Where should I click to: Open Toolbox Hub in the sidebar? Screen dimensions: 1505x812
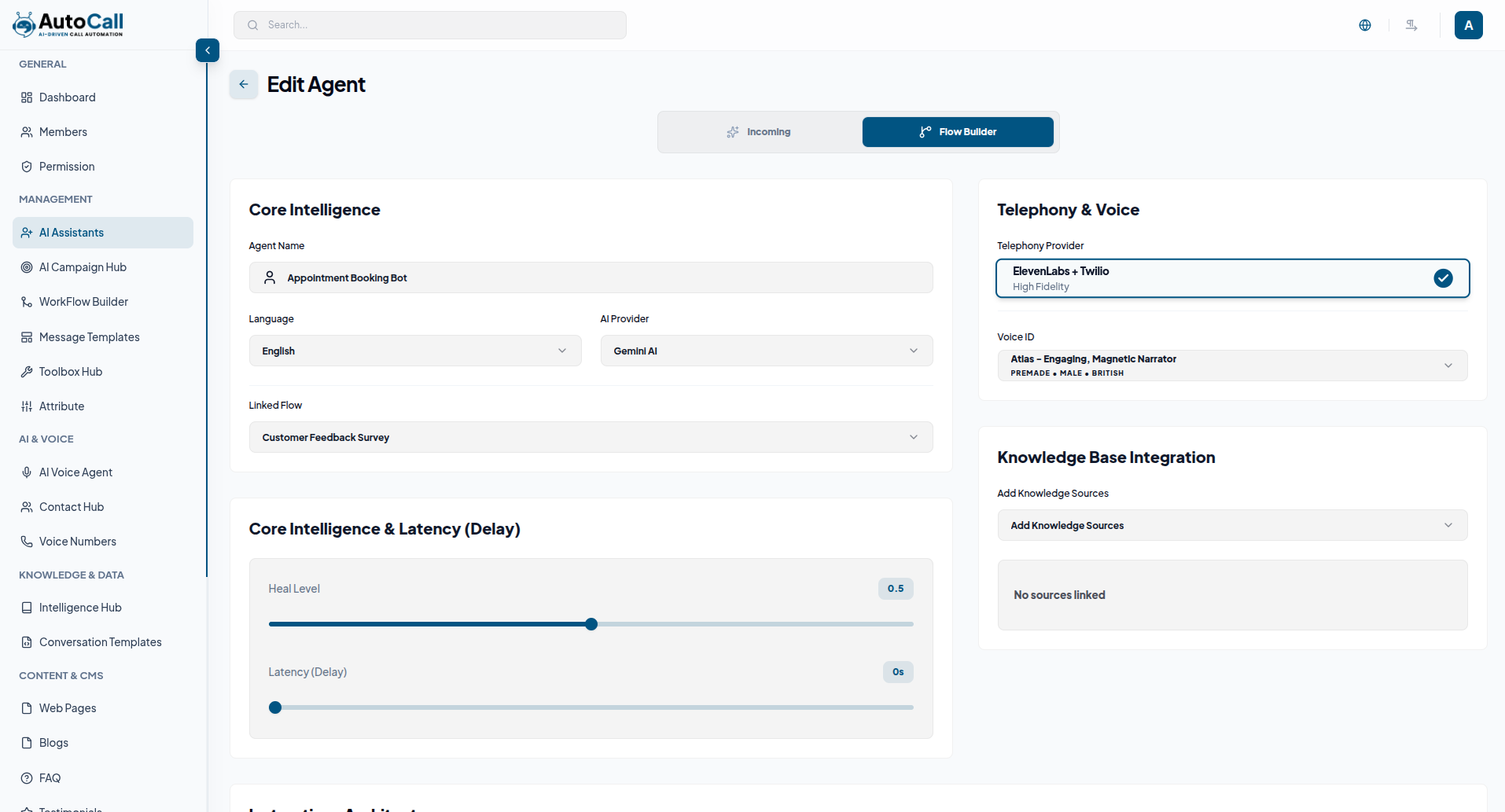click(x=103, y=372)
